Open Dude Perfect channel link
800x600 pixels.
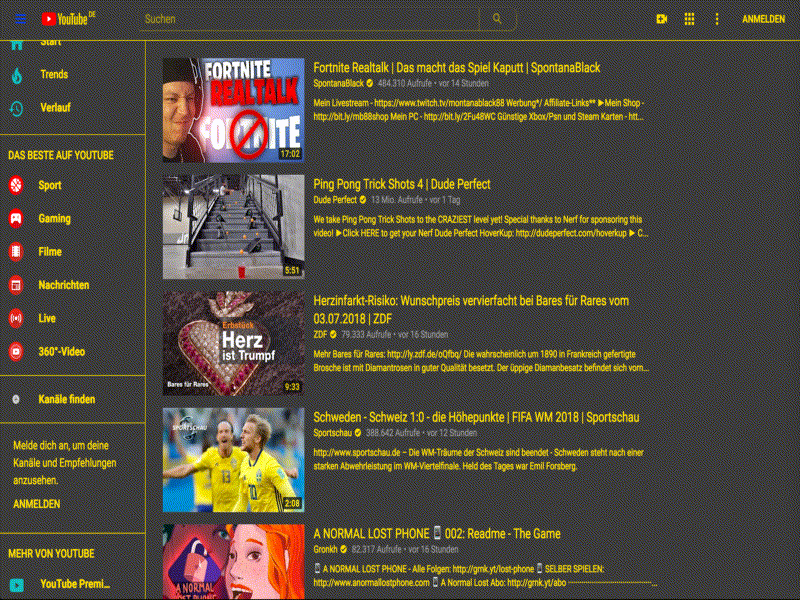click(335, 200)
